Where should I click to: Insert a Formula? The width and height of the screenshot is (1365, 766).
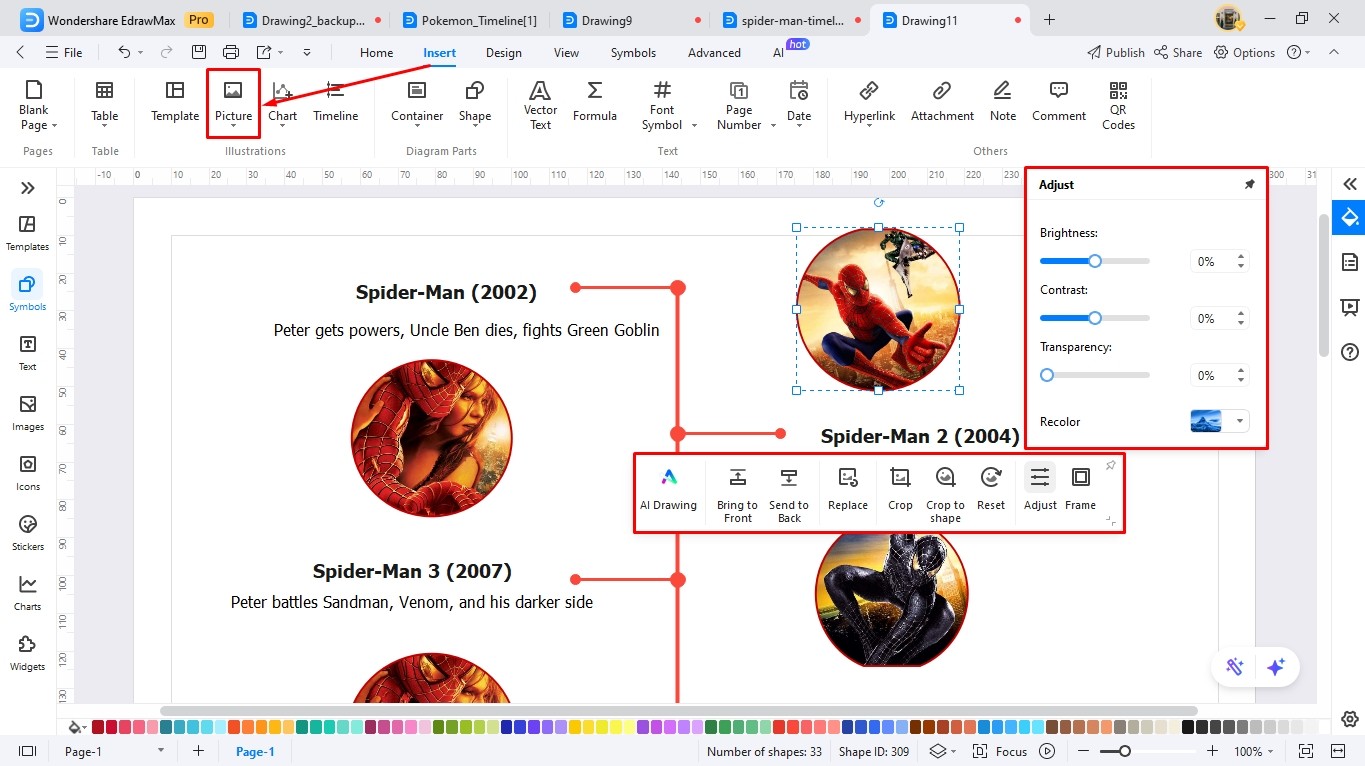pyautogui.click(x=595, y=103)
